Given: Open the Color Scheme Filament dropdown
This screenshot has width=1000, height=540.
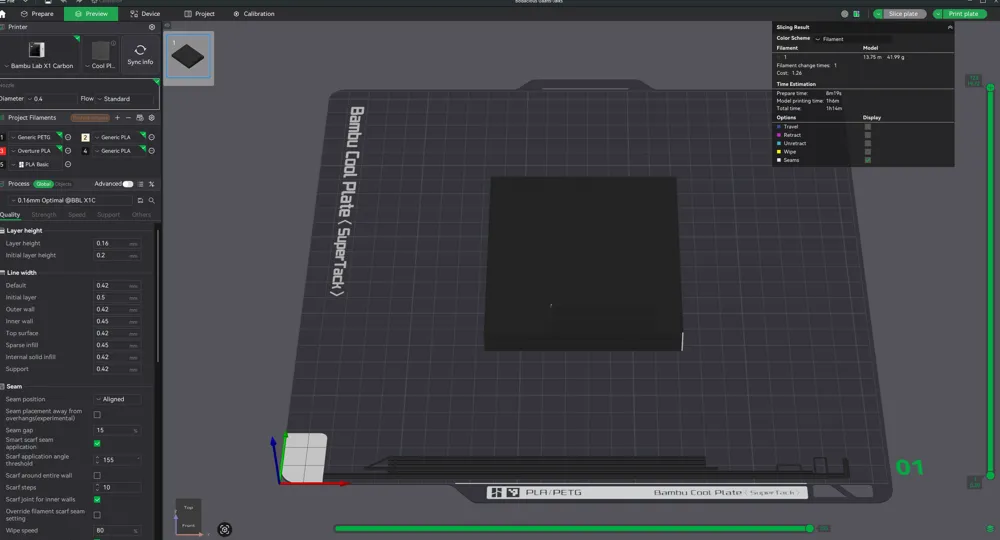Looking at the screenshot, I should tap(852, 39).
